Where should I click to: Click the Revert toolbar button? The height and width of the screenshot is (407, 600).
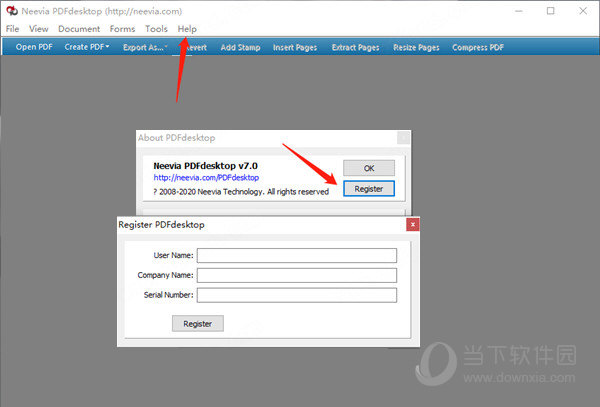click(x=194, y=47)
